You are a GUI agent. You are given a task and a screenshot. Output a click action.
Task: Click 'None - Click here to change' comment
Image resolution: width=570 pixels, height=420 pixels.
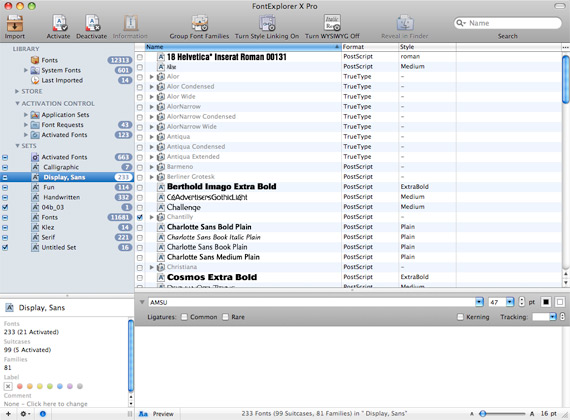pyautogui.click(x=45, y=404)
